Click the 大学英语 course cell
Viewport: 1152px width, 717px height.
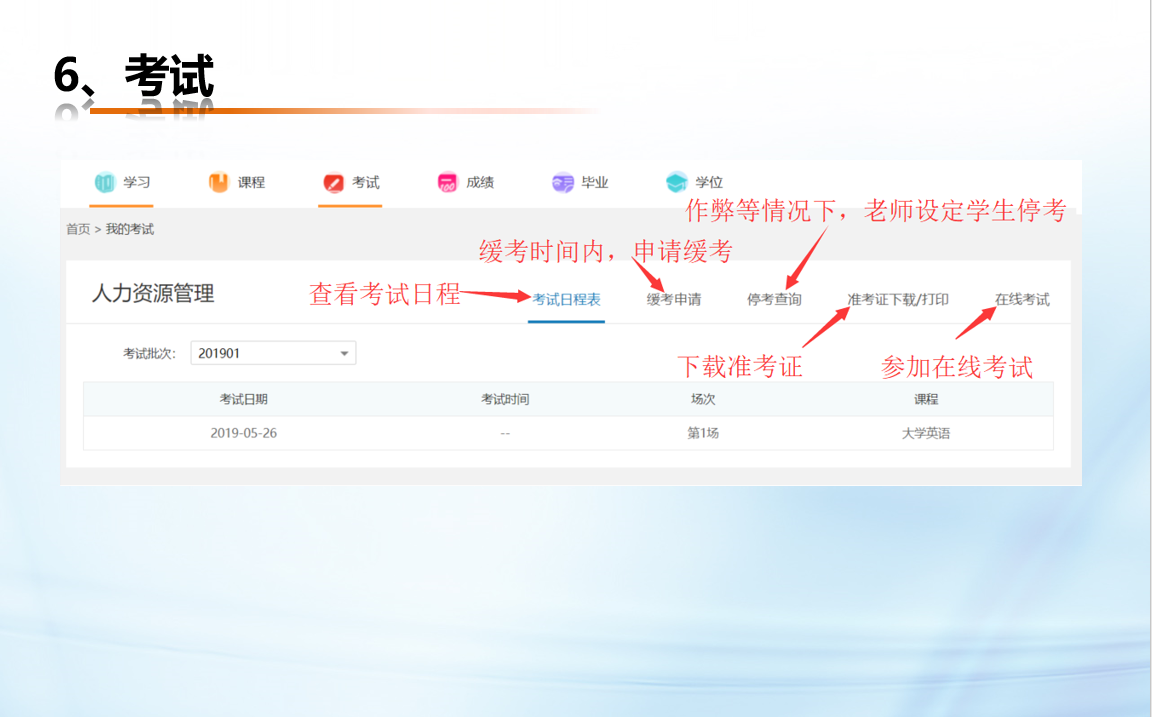(x=926, y=433)
